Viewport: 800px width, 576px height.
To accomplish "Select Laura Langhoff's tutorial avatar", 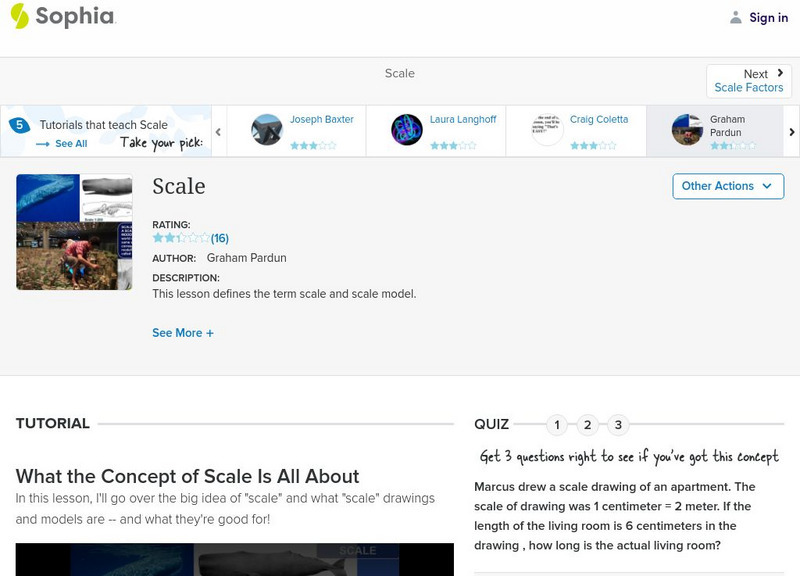I will (405, 128).
